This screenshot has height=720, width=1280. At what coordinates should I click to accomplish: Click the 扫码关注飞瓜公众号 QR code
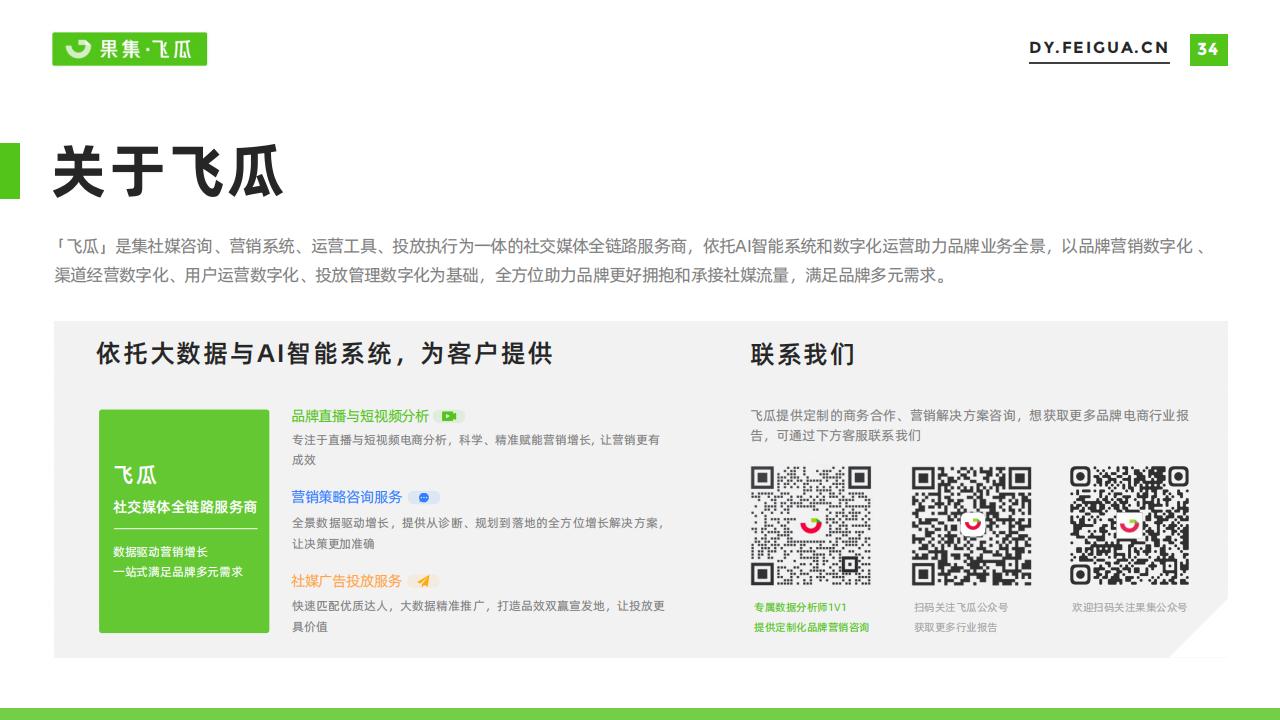click(971, 525)
